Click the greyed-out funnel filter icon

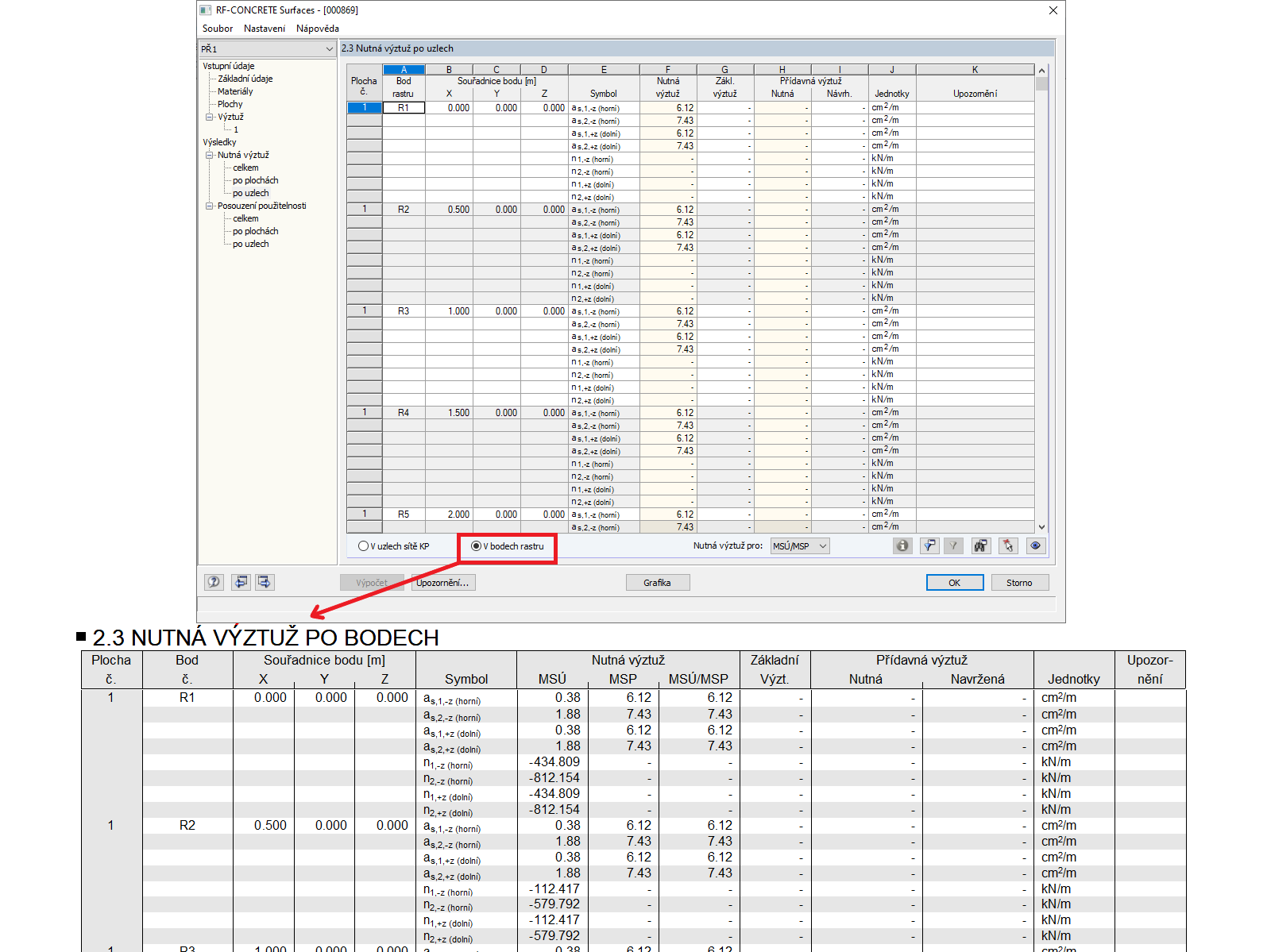click(x=953, y=545)
